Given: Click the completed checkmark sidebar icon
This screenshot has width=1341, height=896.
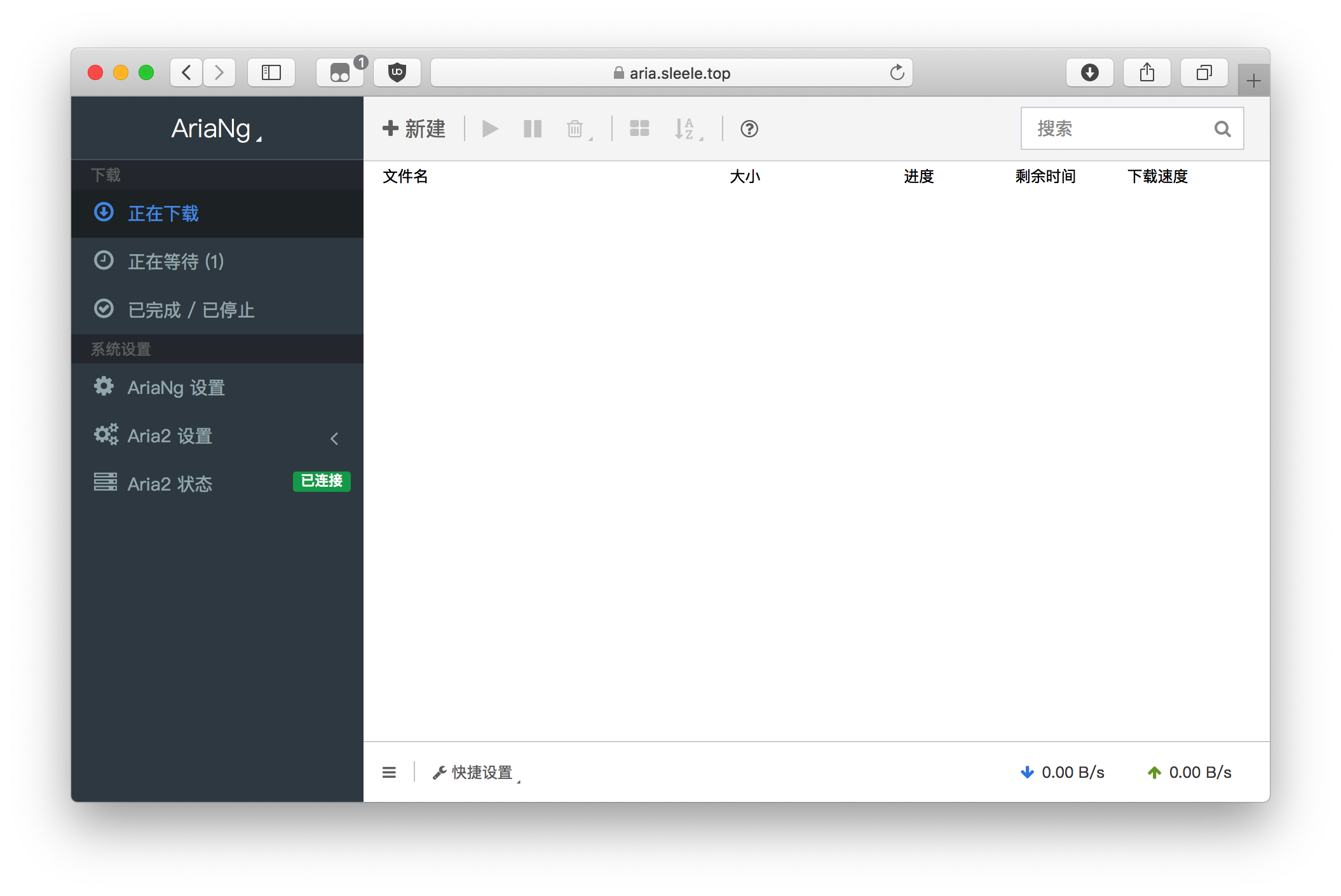Looking at the screenshot, I should pyautogui.click(x=104, y=309).
